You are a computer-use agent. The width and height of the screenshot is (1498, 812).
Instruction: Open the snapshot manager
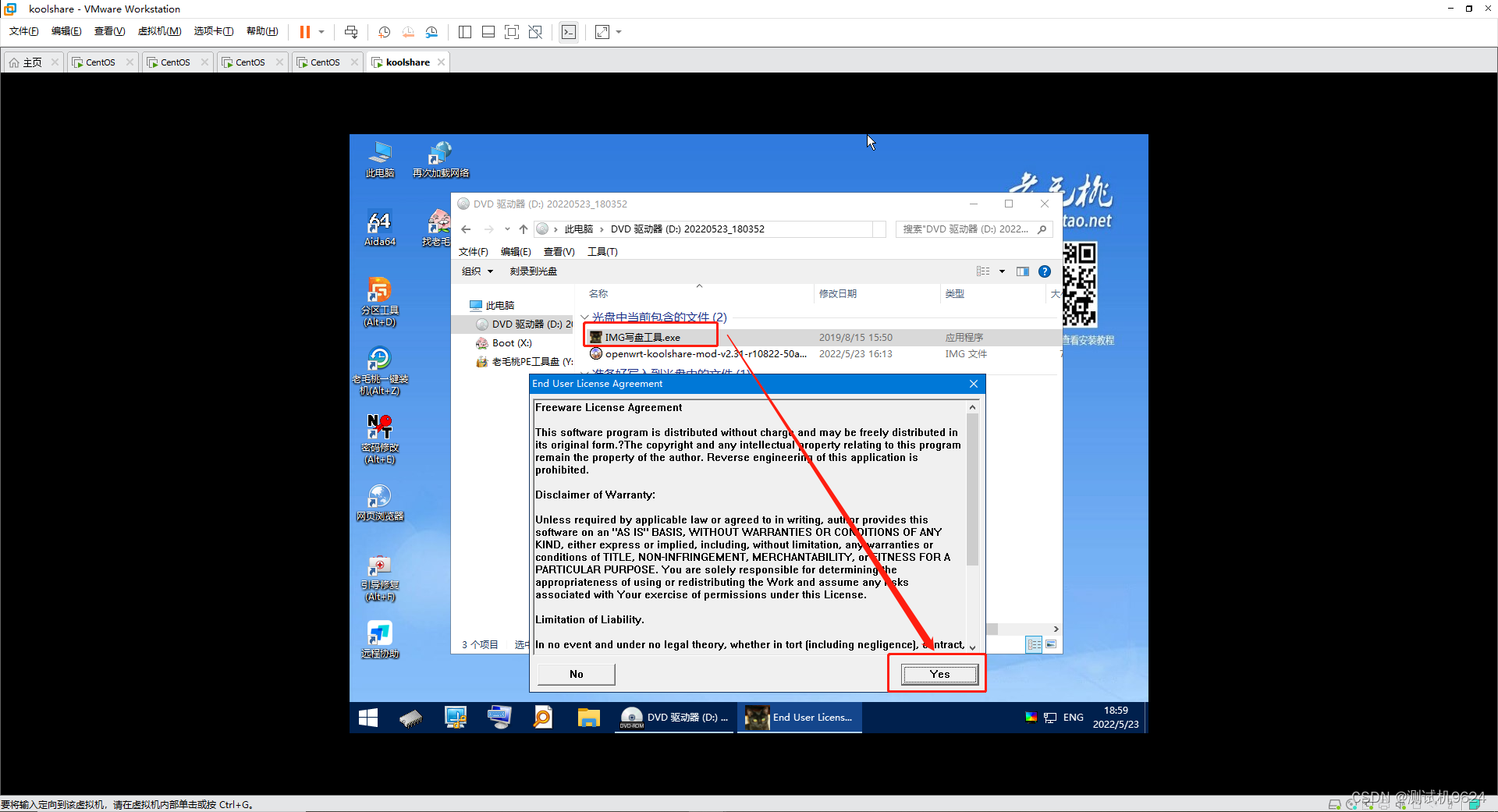click(432, 32)
